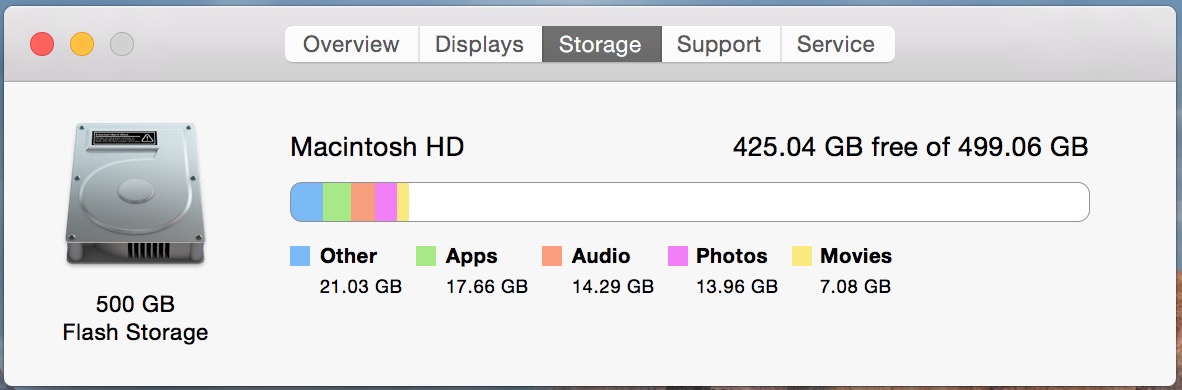Image resolution: width=1182 pixels, height=390 pixels.
Task: Click the blue Other legend swatch
Action: pos(300,256)
